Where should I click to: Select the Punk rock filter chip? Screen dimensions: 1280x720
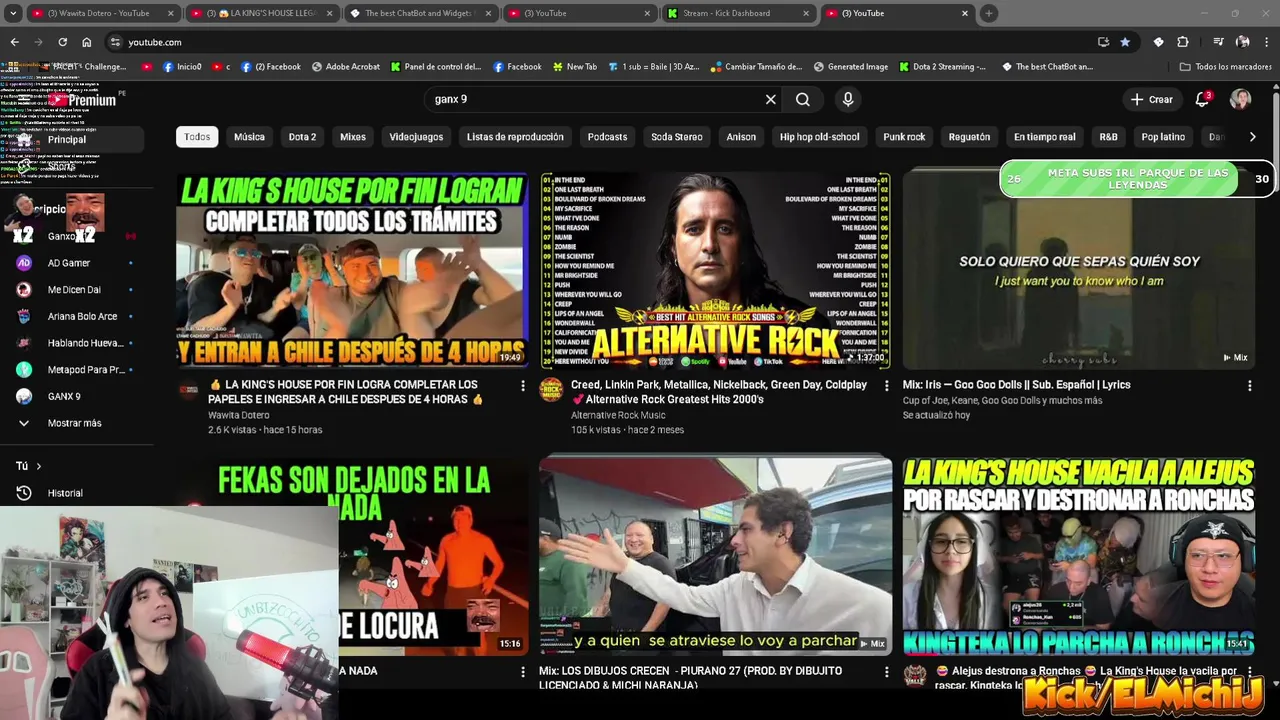coord(904,137)
